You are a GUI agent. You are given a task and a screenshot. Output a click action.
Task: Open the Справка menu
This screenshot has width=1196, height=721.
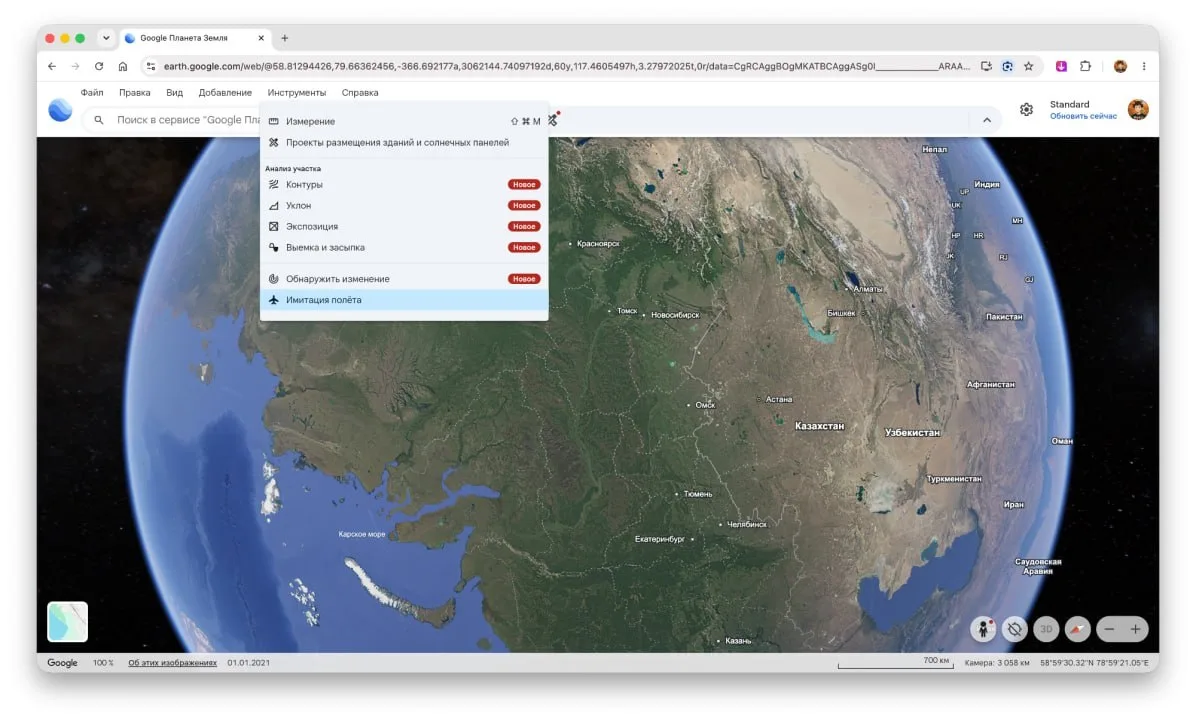click(360, 92)
